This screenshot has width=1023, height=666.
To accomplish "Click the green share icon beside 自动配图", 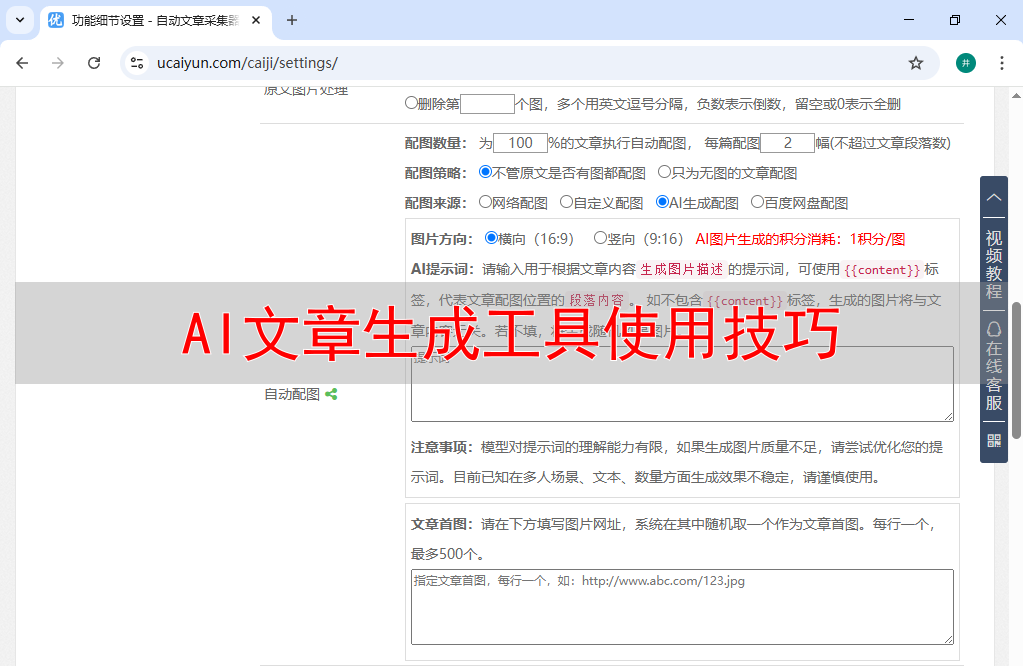I will [331, 394].
